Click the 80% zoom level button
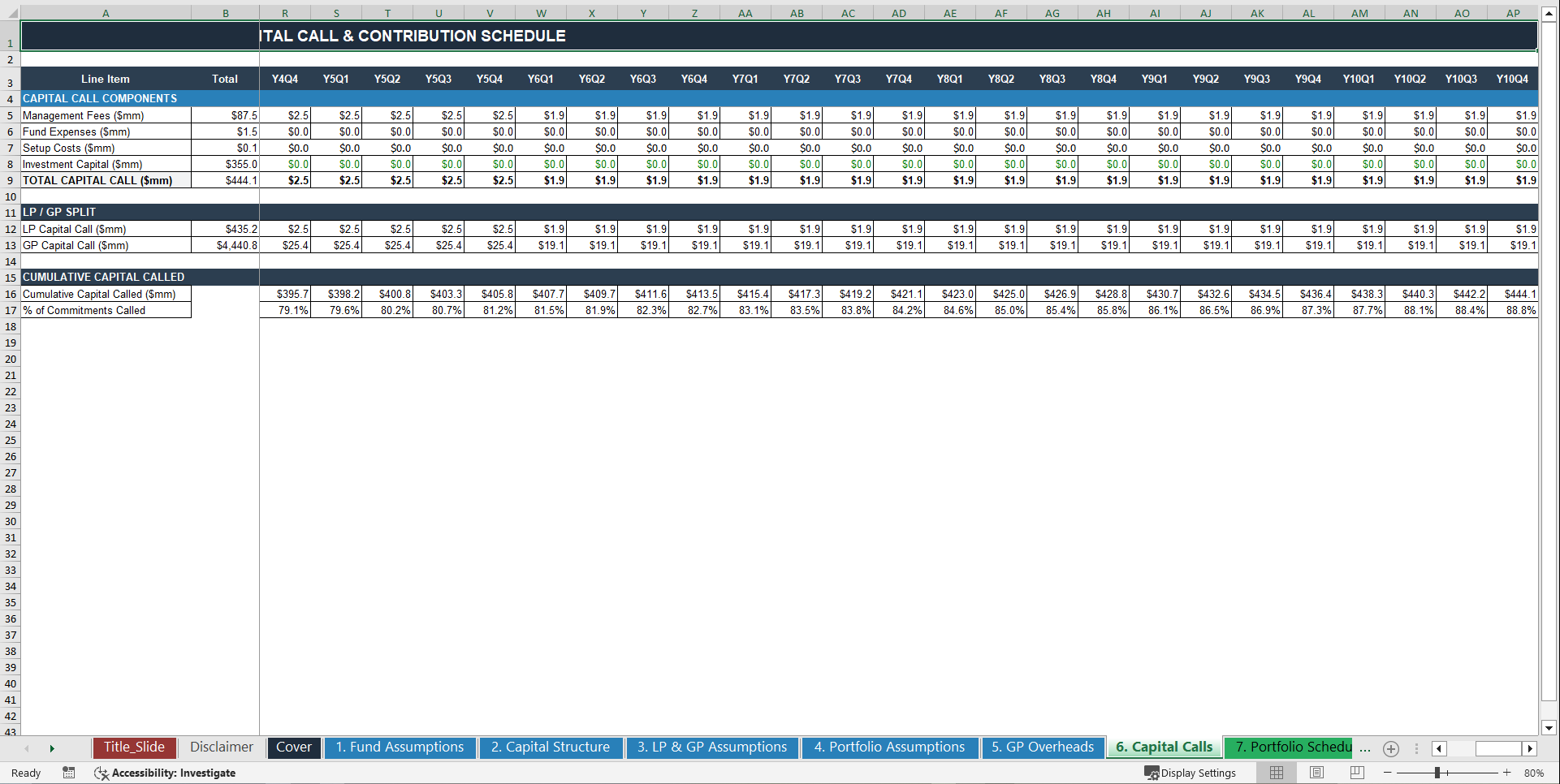This screenshot has width=1560, height=784. click(1534, 773)
